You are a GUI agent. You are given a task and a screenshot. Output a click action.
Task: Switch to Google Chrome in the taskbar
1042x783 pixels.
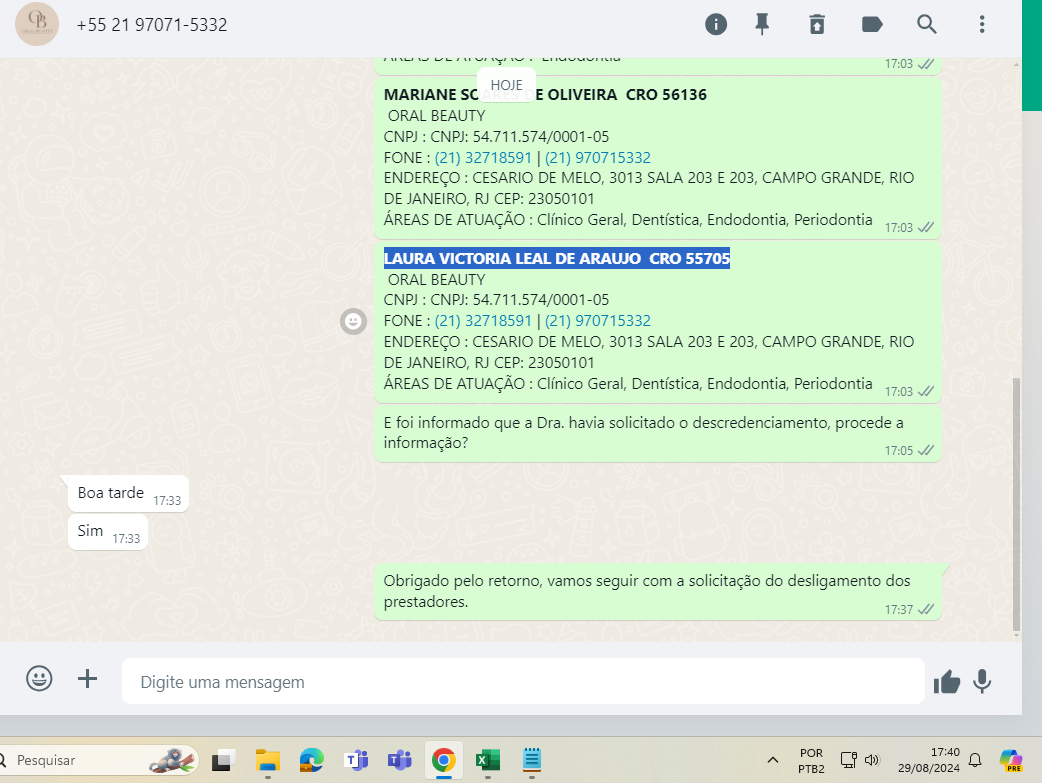[x=443, y=760]
